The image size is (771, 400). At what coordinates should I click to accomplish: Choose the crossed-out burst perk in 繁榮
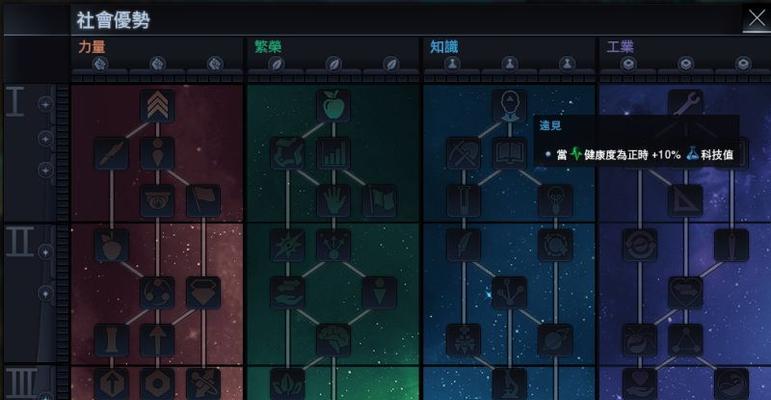[288, 245]
